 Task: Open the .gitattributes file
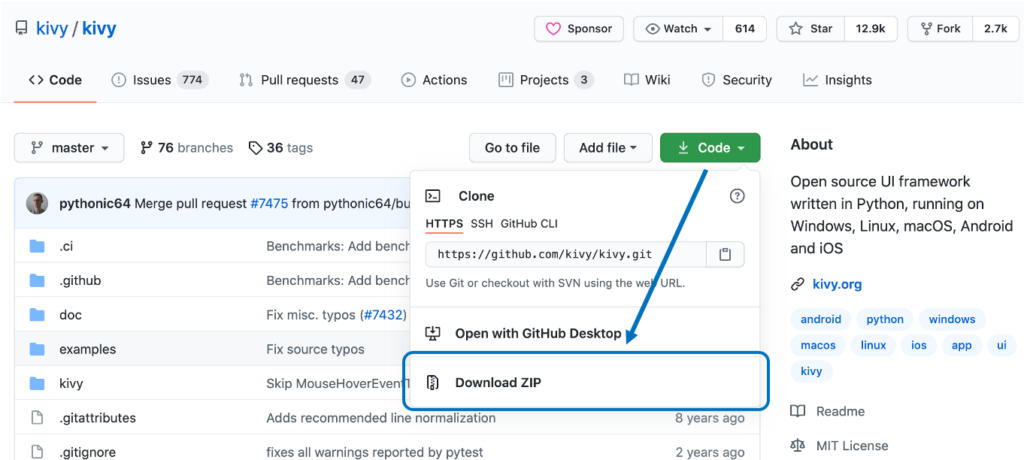[x=97, y=417]
